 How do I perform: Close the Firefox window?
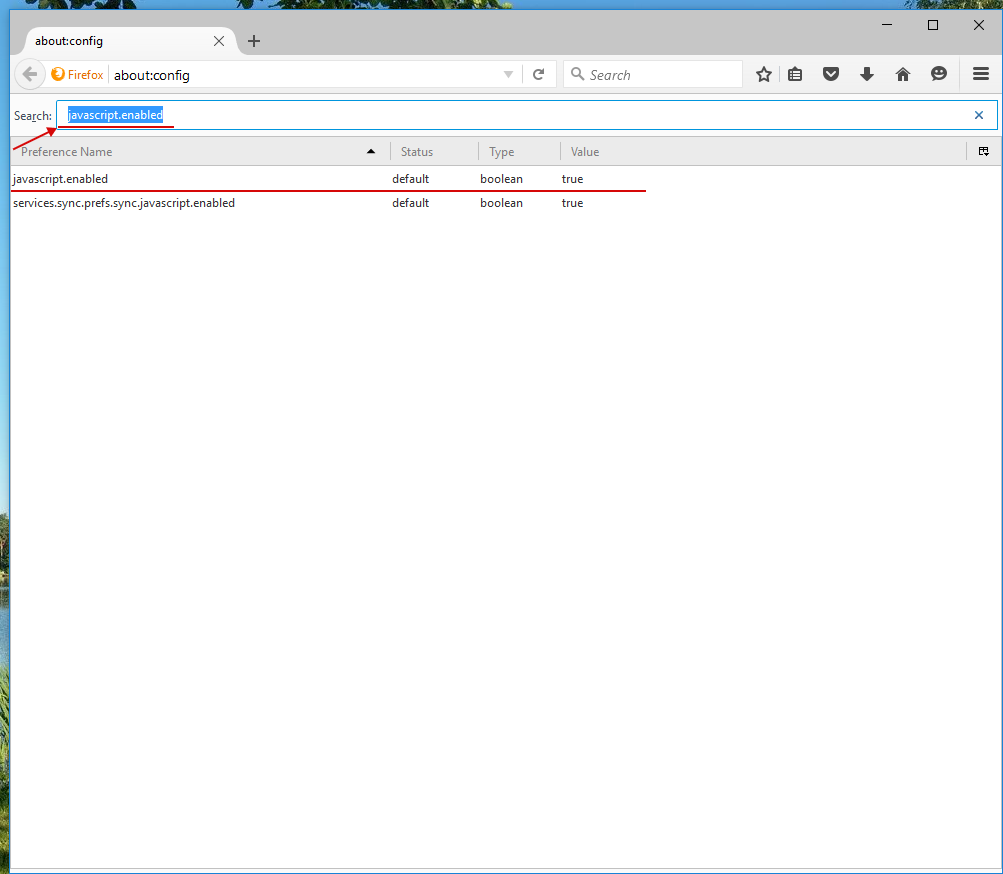click(979, 25)
